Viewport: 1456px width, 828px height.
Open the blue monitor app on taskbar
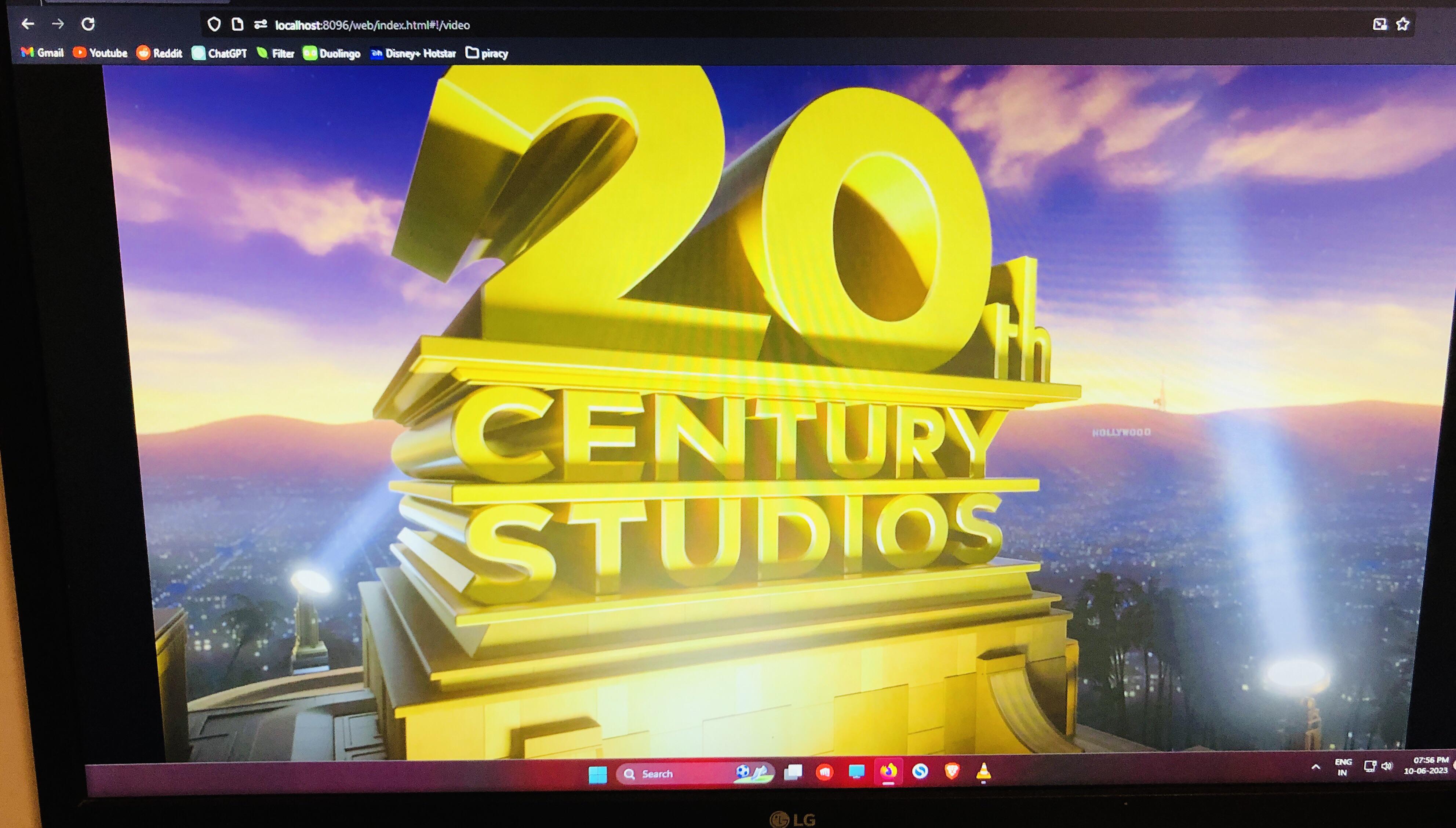pos(856,772)
